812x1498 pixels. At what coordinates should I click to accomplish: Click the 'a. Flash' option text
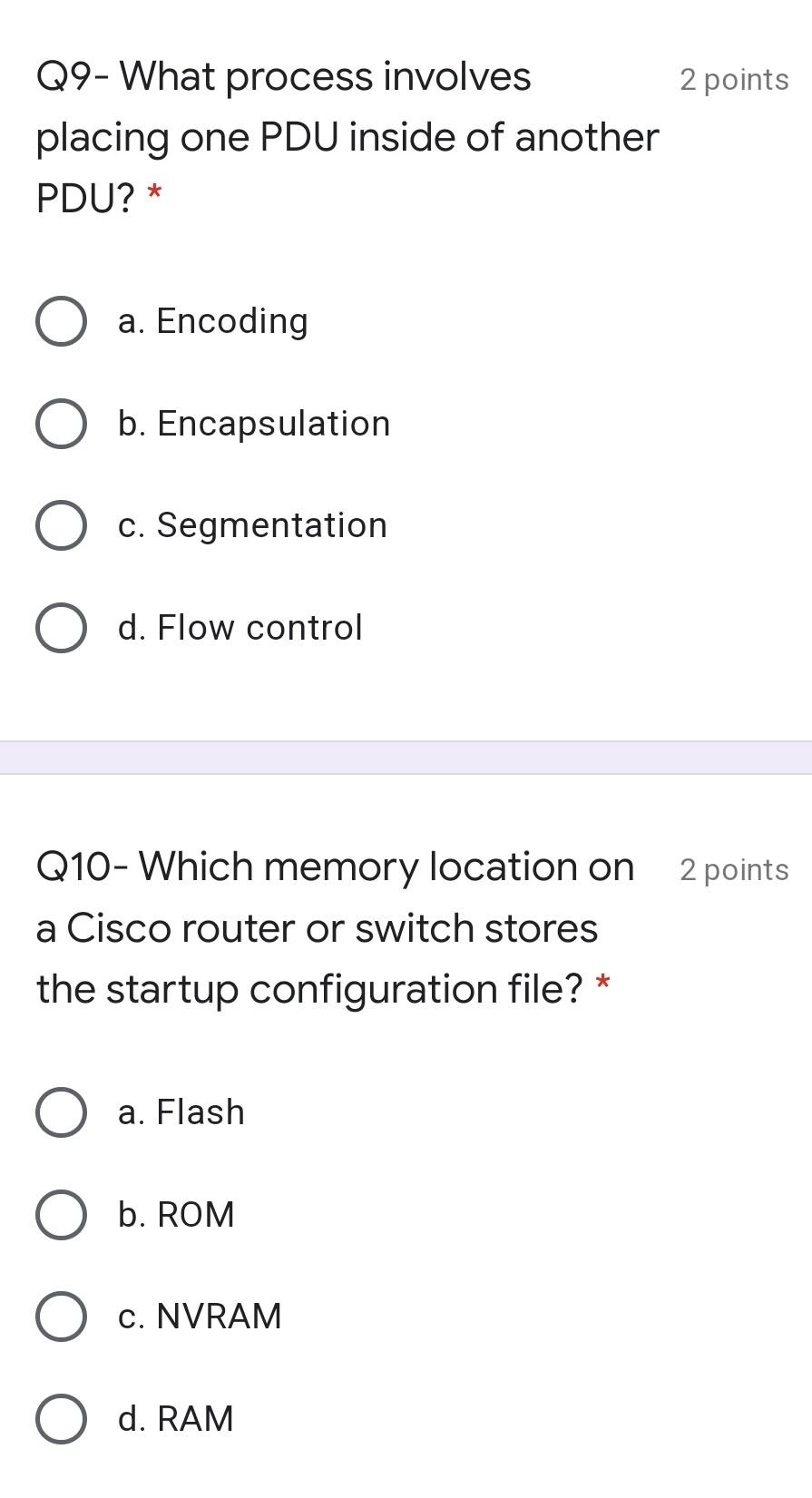181,1112
